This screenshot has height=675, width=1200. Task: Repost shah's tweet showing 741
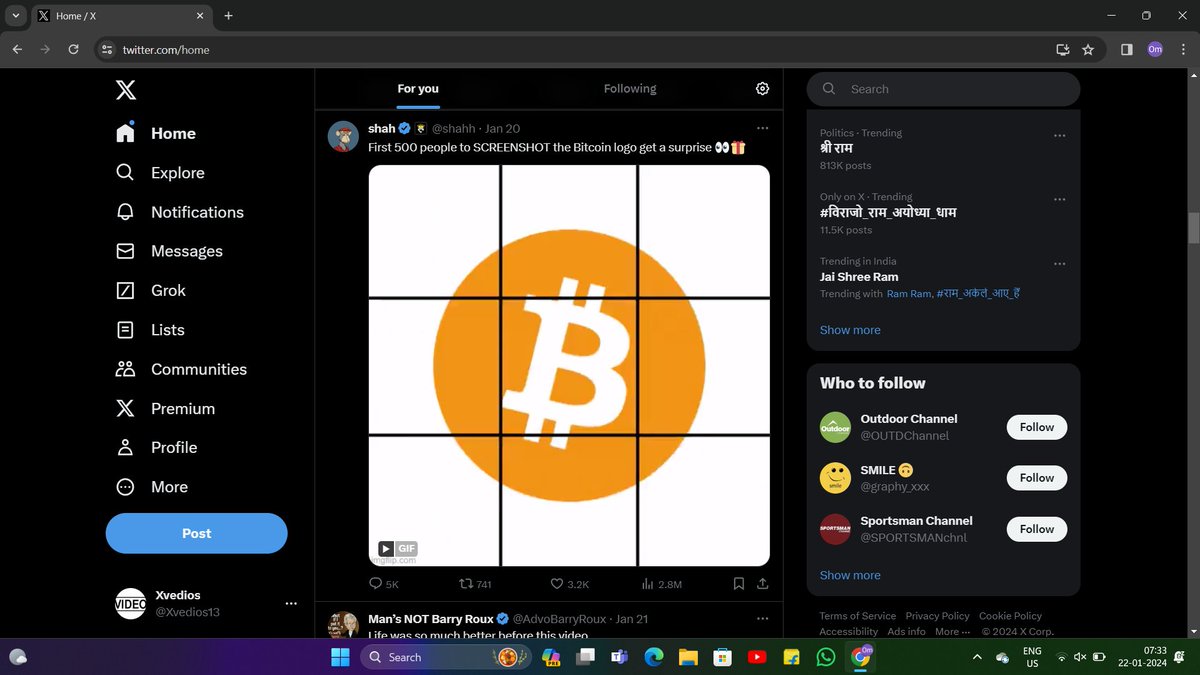coord(475,584)
